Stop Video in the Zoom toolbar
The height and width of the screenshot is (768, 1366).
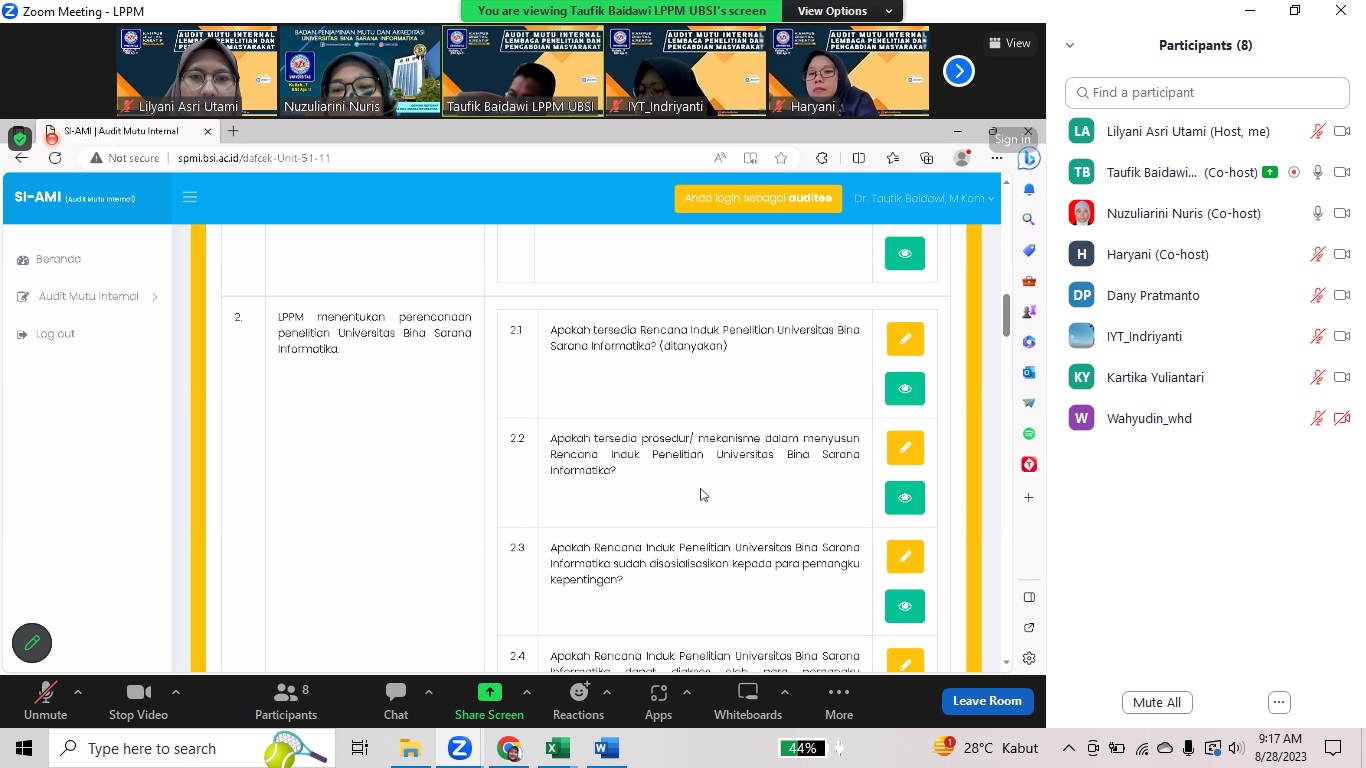coord(138,701)
